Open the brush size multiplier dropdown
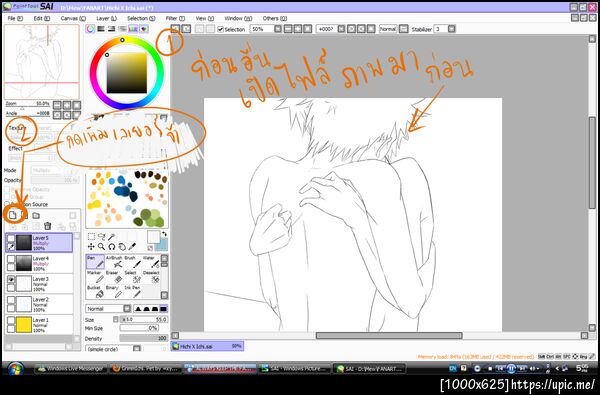 (x=116, y=319)
